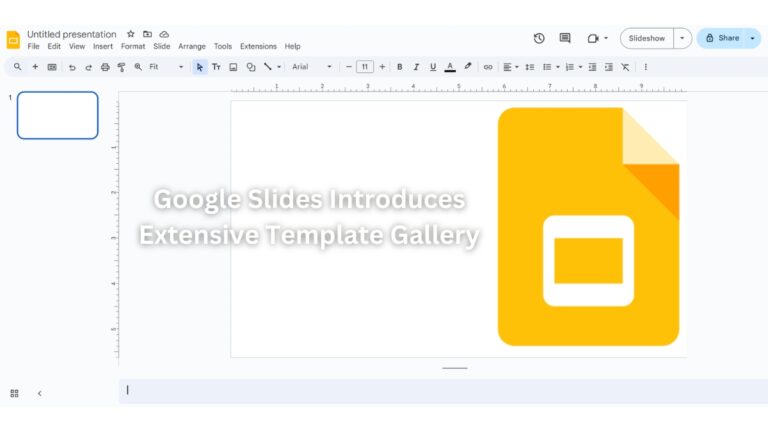Toggle italic formatting
This screenshot has width=768, height=432.
416,67
